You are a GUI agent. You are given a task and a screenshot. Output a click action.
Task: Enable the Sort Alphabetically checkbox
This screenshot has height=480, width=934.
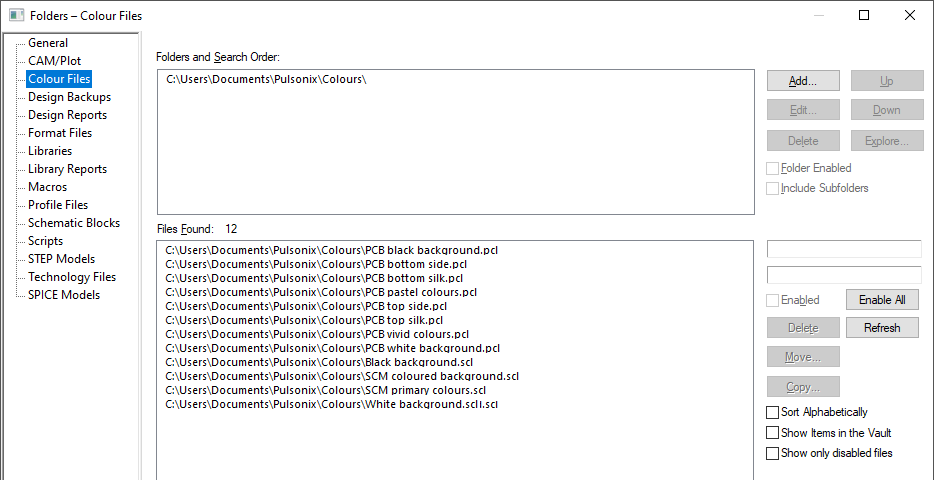[x=772, y=412]
